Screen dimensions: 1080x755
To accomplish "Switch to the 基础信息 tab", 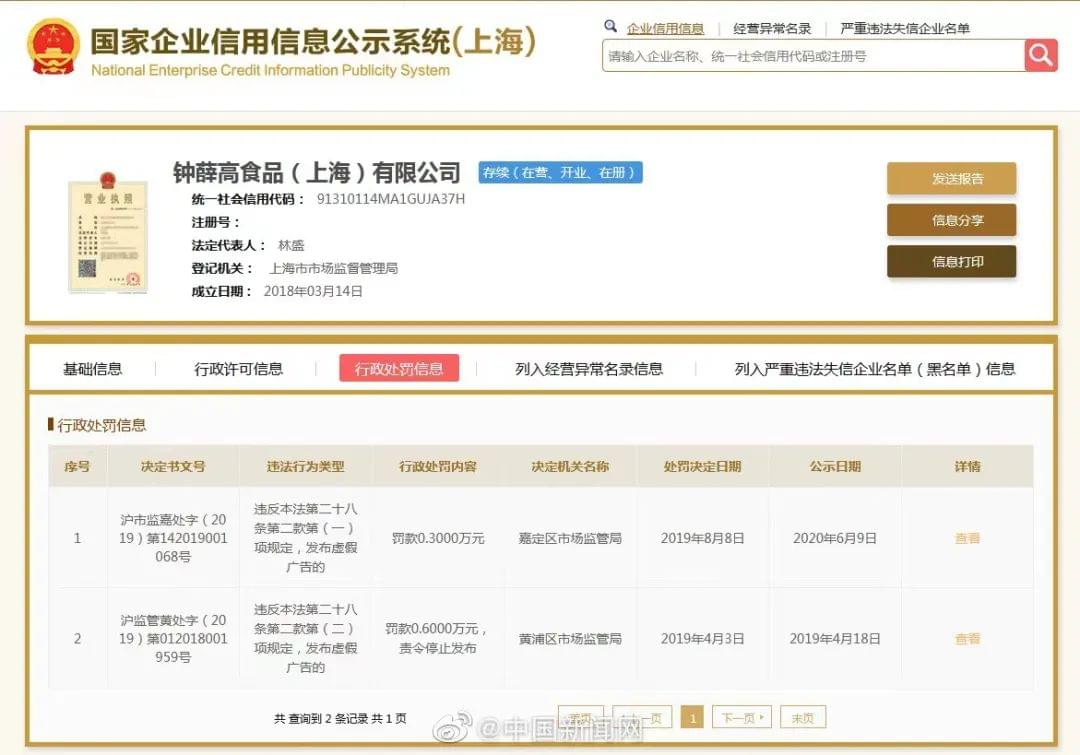I will pos(92,369).
